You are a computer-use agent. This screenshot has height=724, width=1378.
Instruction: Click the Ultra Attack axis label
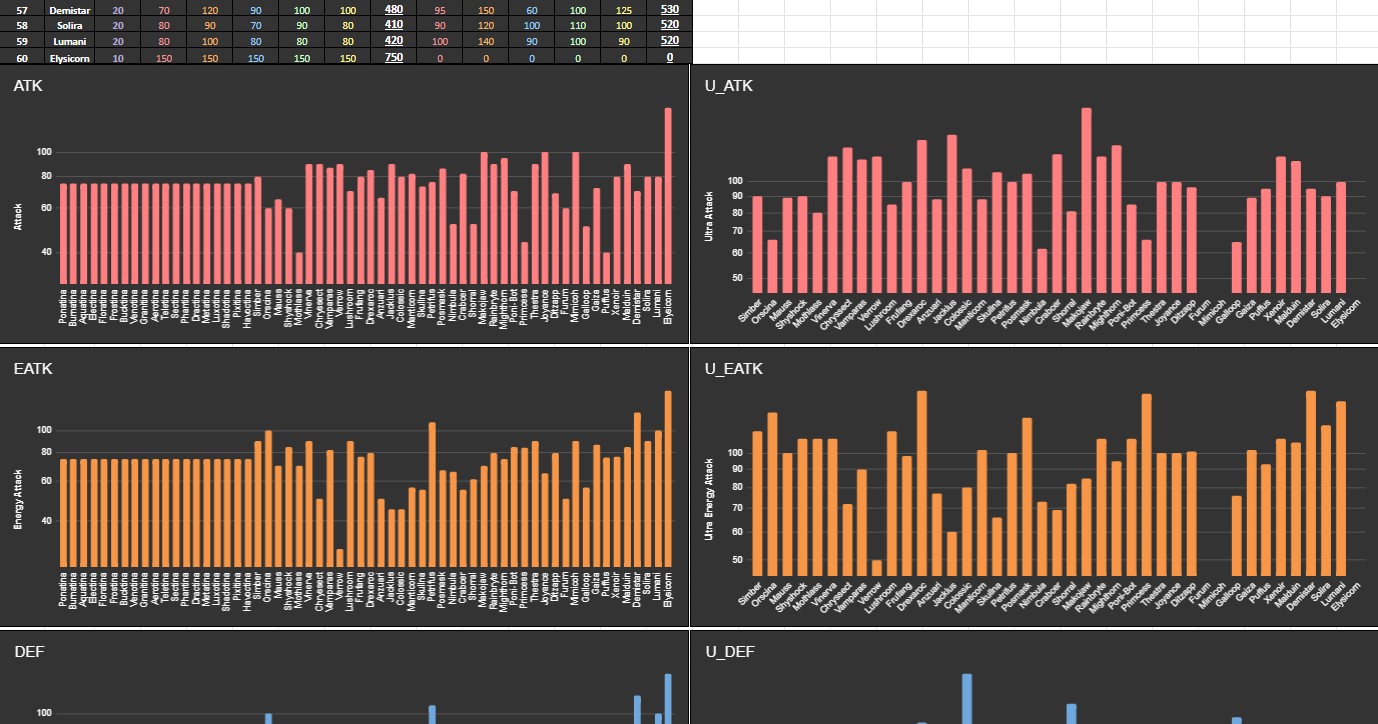coord(709,217)
